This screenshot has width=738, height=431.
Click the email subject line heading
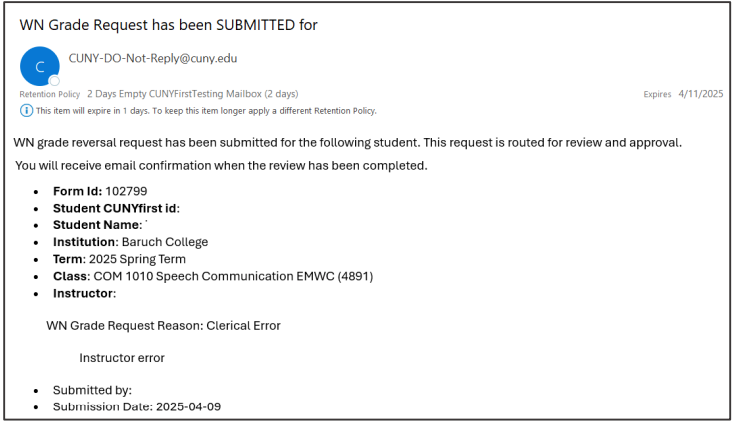[x=168, y=25]
